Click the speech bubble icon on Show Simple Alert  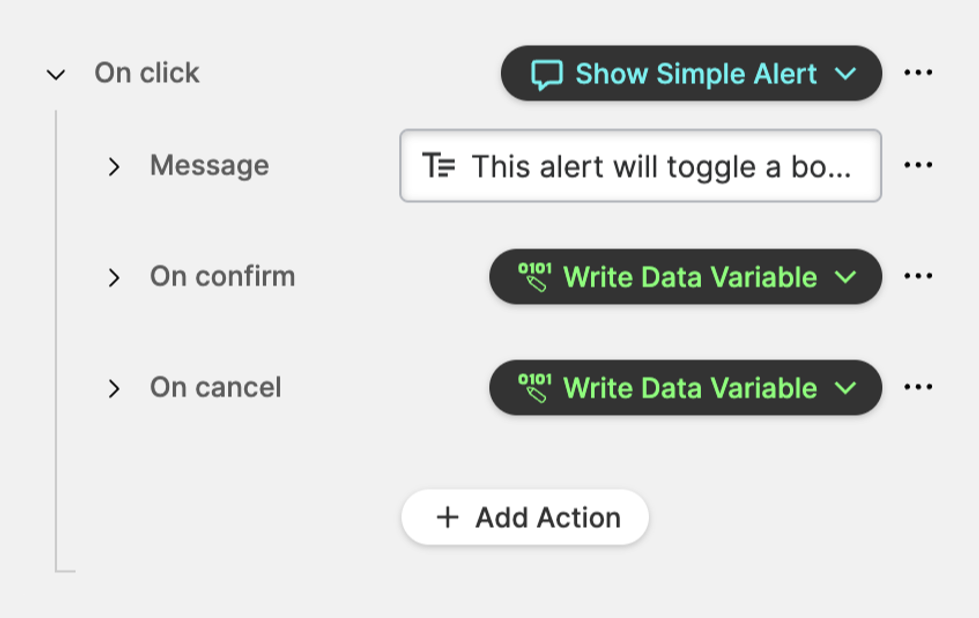click(546, 74)
